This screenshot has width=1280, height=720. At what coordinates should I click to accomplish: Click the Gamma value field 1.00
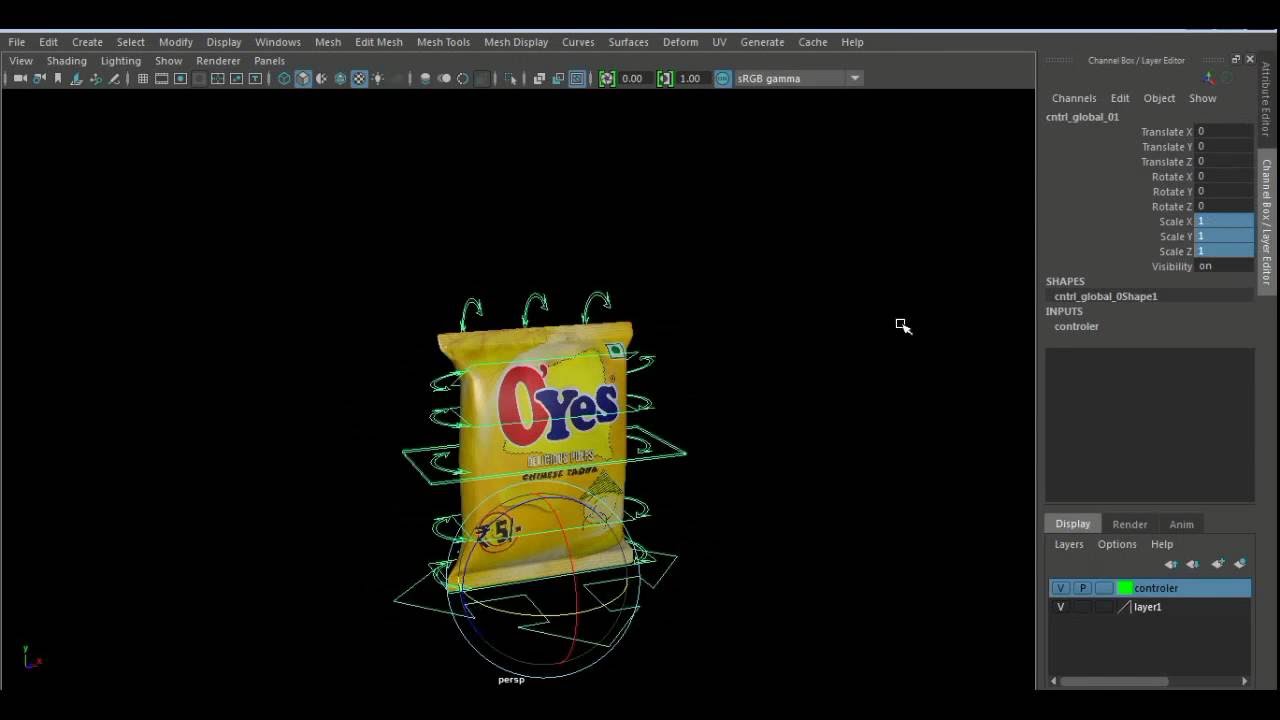click(x=692, y=78)
